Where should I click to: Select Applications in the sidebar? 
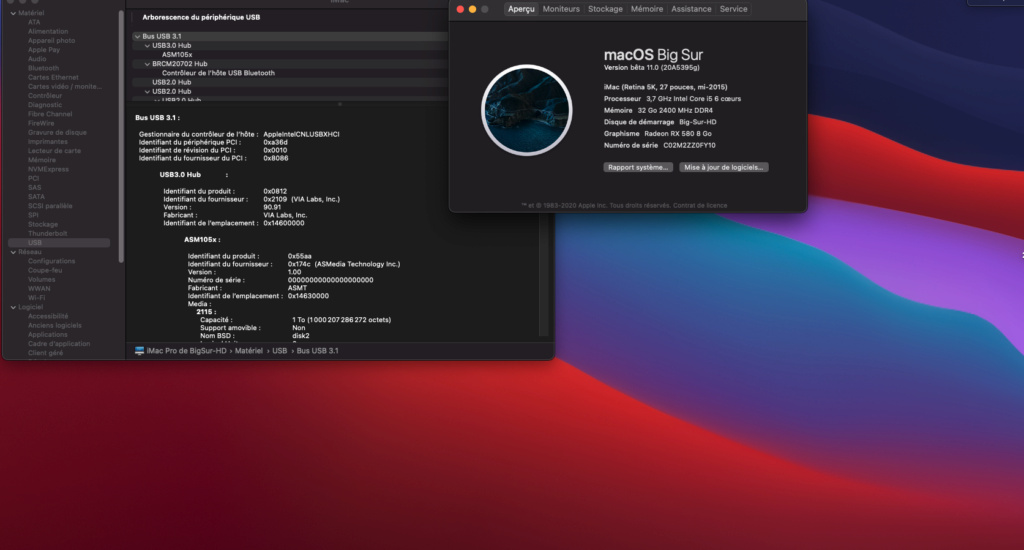[x=48, y=334]
